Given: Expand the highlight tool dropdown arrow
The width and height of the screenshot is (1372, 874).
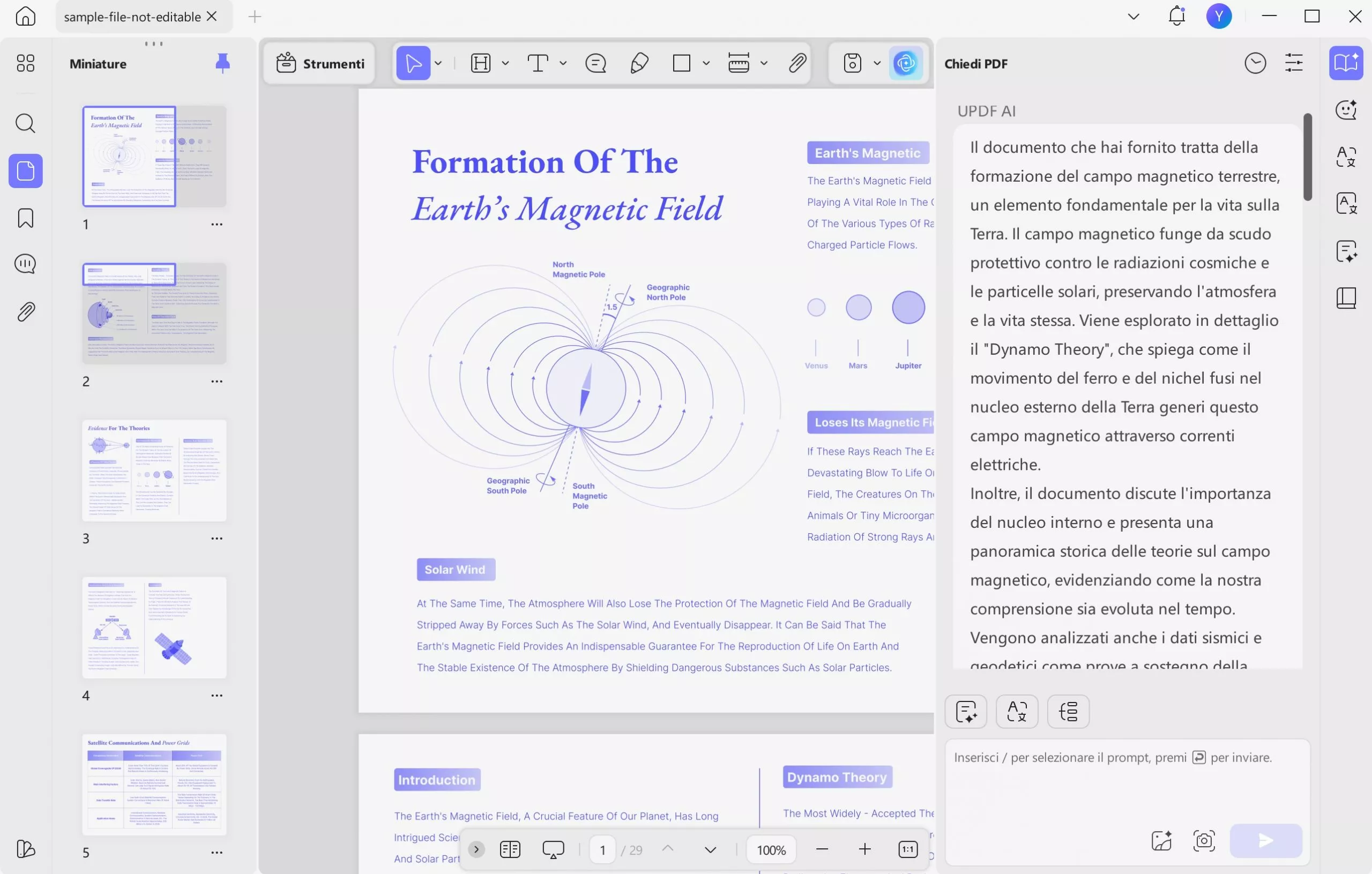Looking at the screenshot, I should [505, 63].
